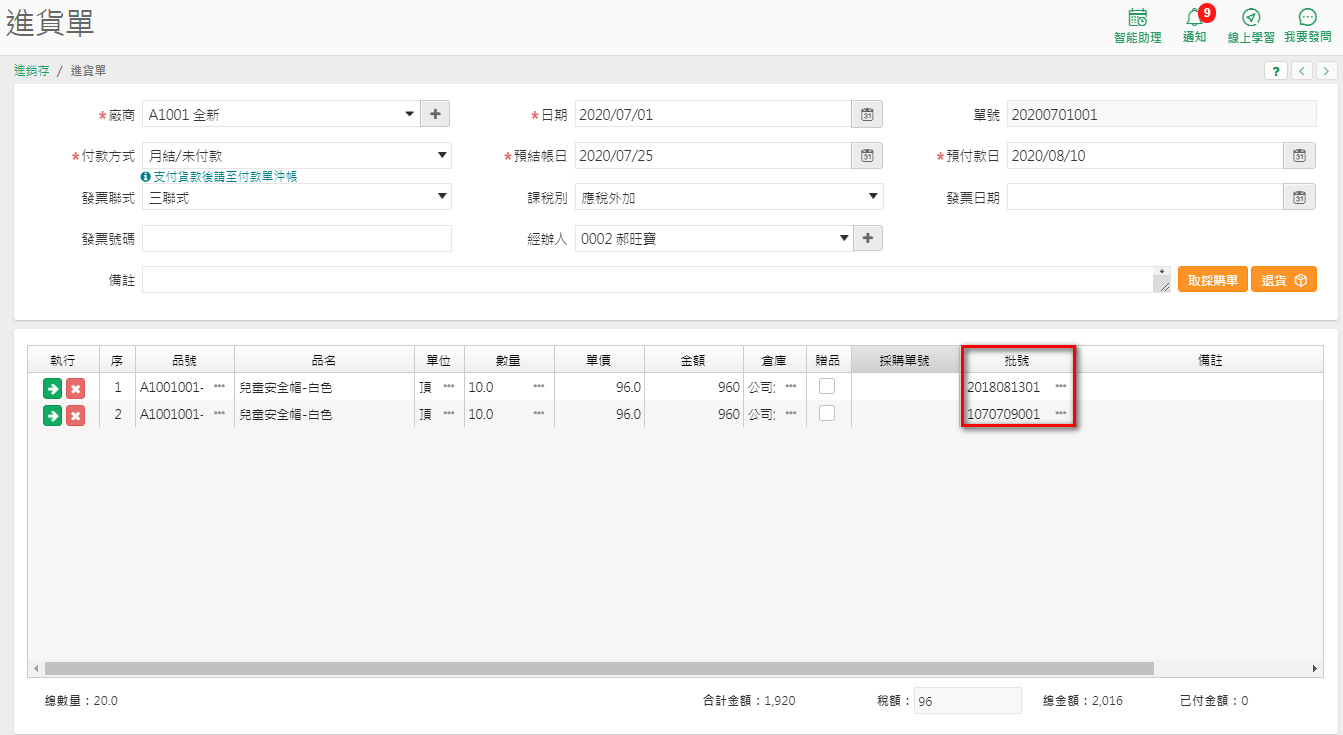Expand the 發票聯式 dropdown
1343x735 pixels.
tap(442, 197)
